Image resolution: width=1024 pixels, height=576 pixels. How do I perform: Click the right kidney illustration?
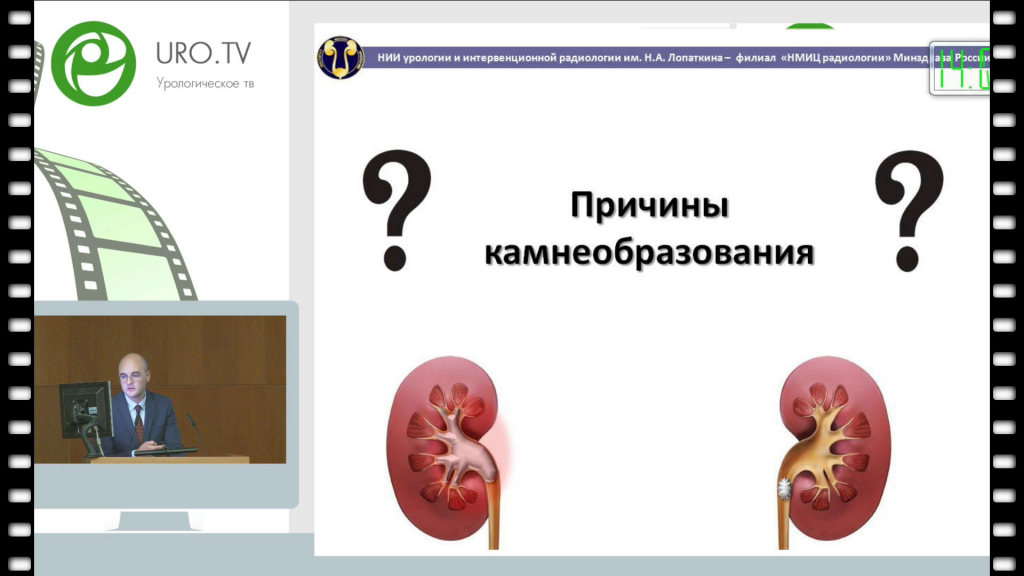(x=835, y=440)
